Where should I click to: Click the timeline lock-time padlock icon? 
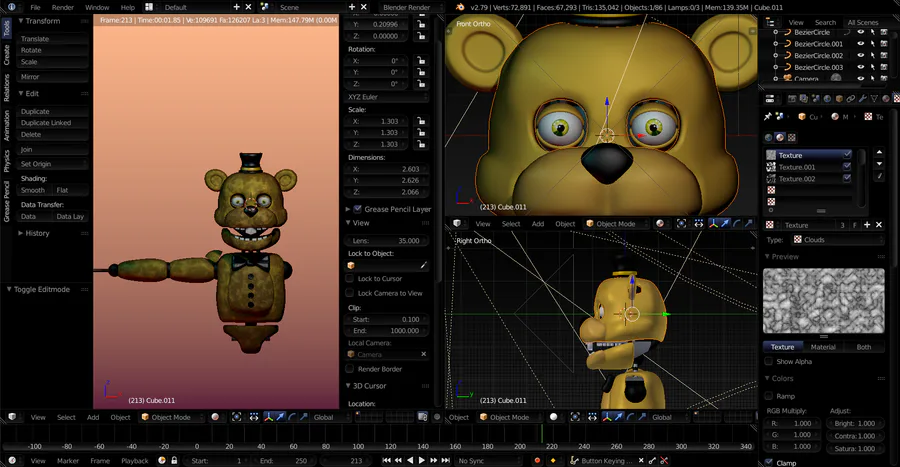coord(174,460)
